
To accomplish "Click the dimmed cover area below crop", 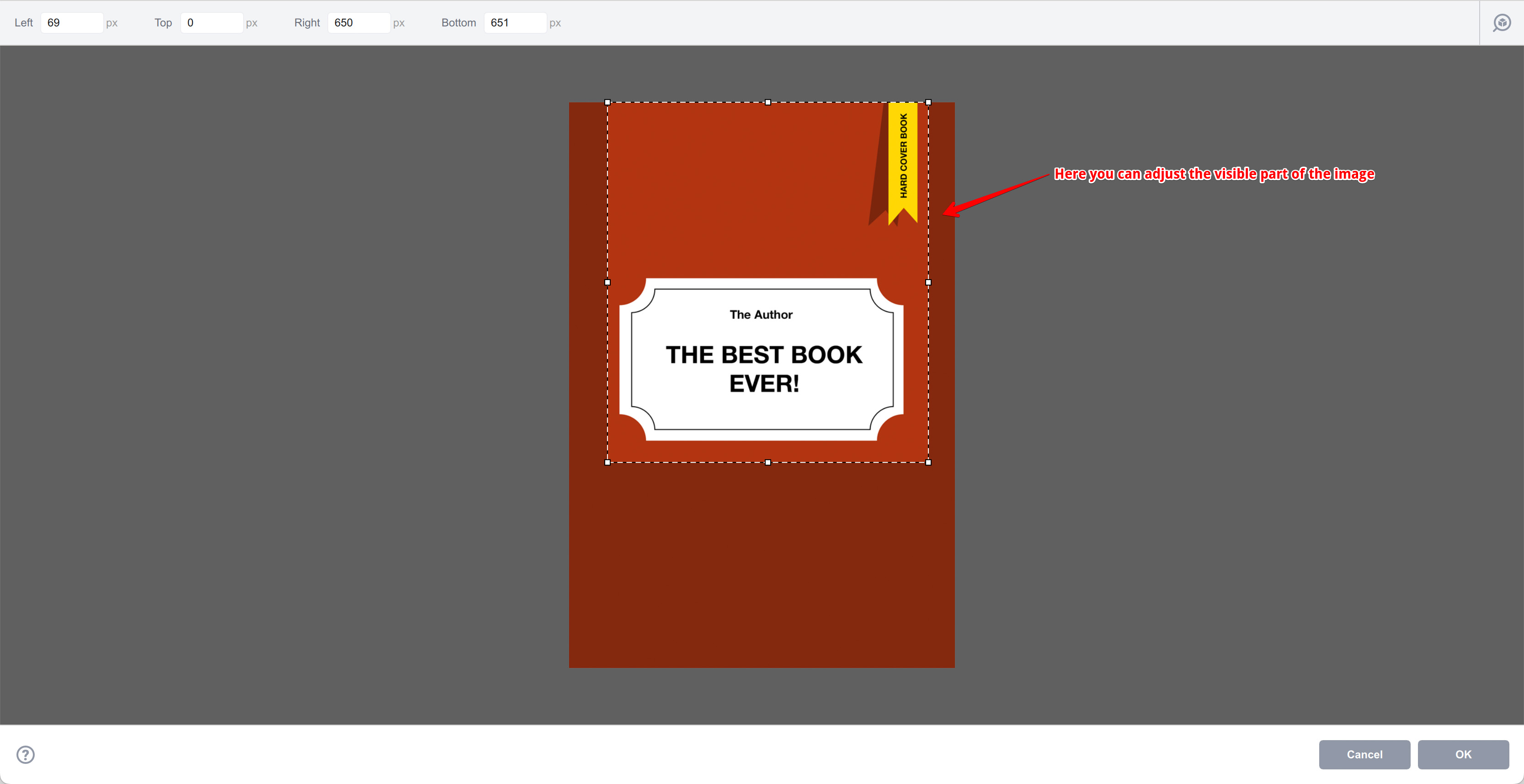I will pos(762,565).
